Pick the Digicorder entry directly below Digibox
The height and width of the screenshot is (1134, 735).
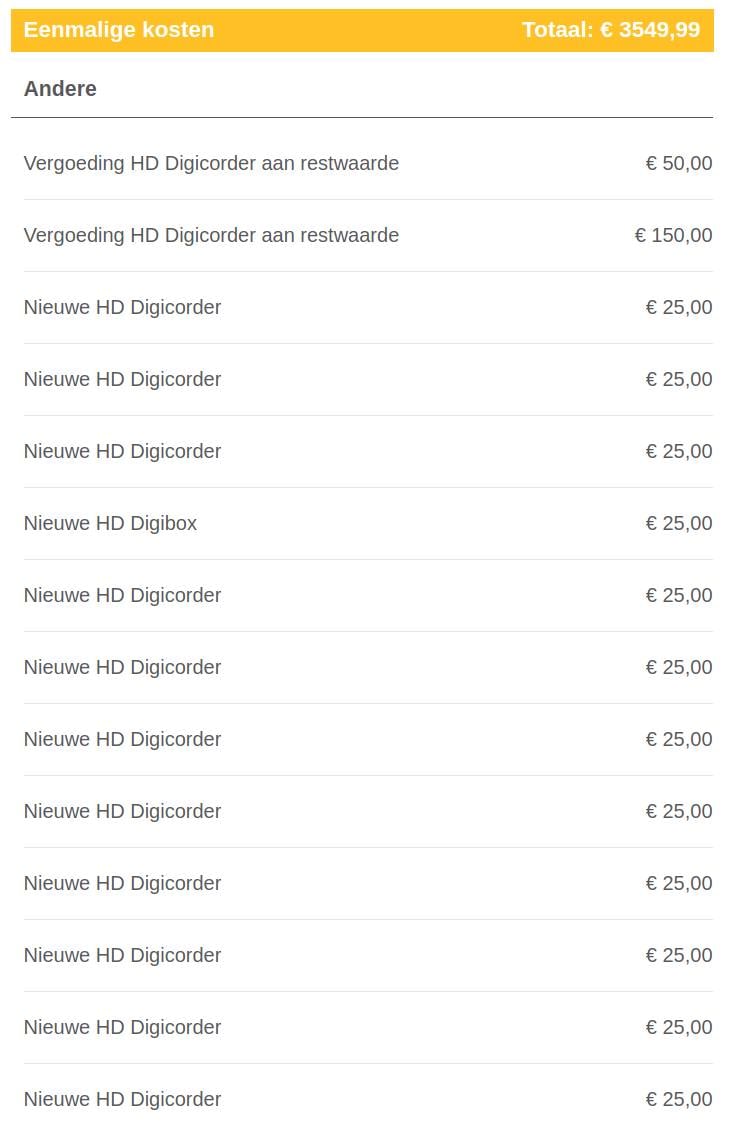pyautogui.click(x=122, y=595)
